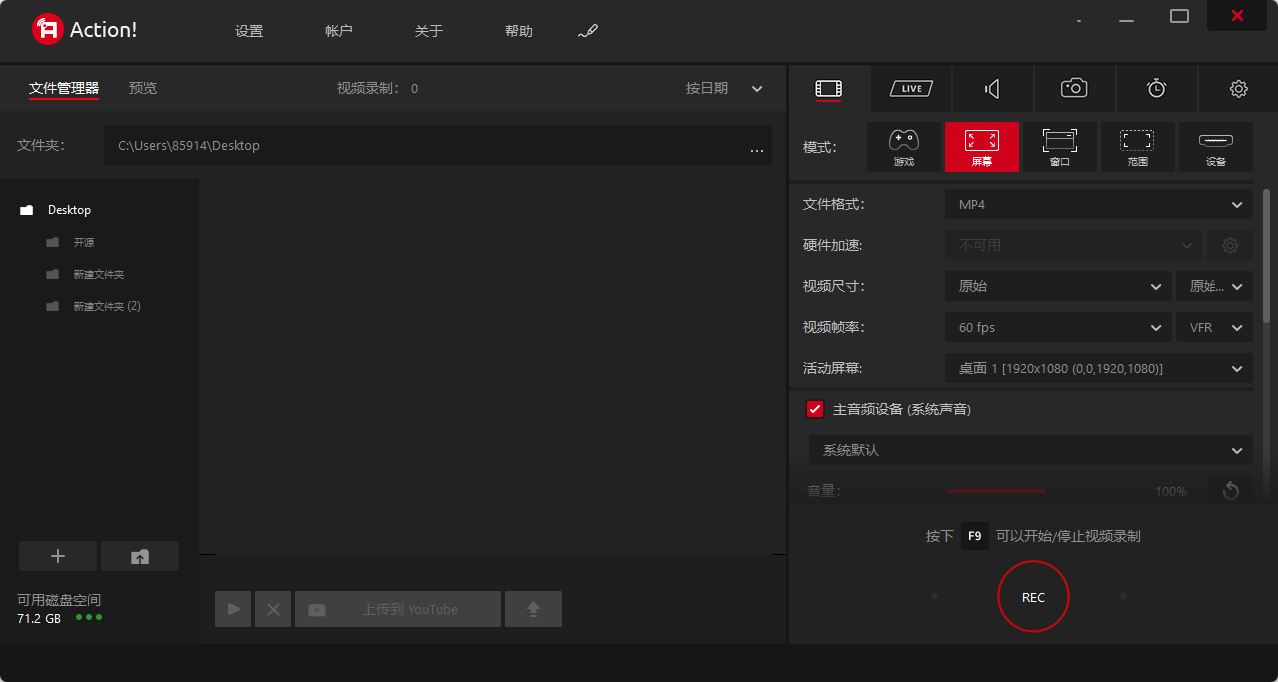This screenshot has width=1278, height=682.
Task: Select the 设备 (device) capture mode
Action: coord(1215,146)
